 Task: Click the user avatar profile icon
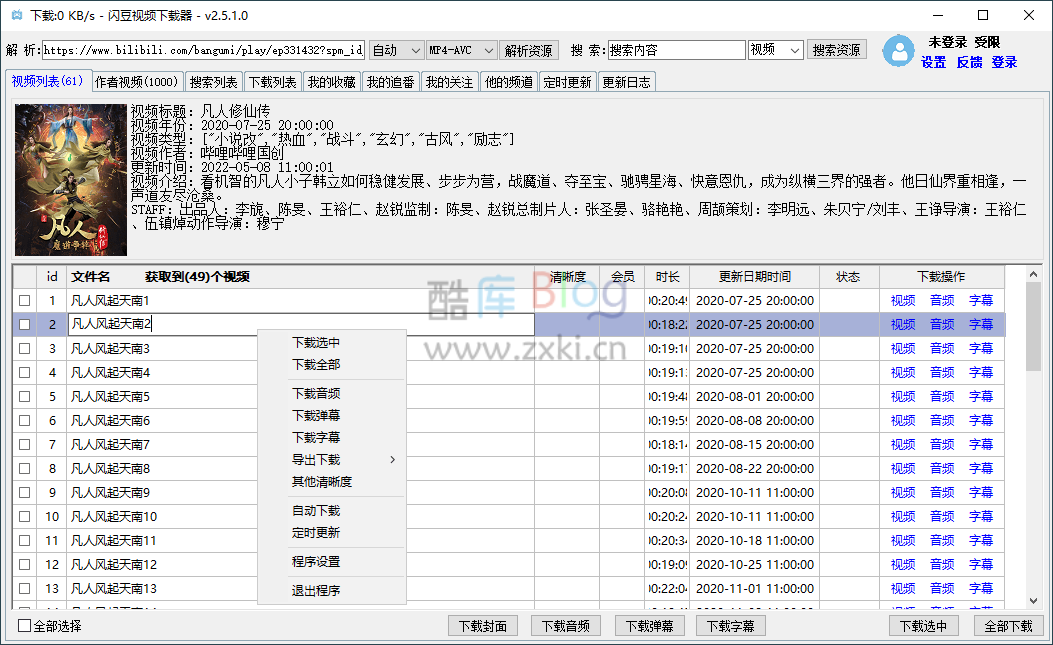[899, 52]
